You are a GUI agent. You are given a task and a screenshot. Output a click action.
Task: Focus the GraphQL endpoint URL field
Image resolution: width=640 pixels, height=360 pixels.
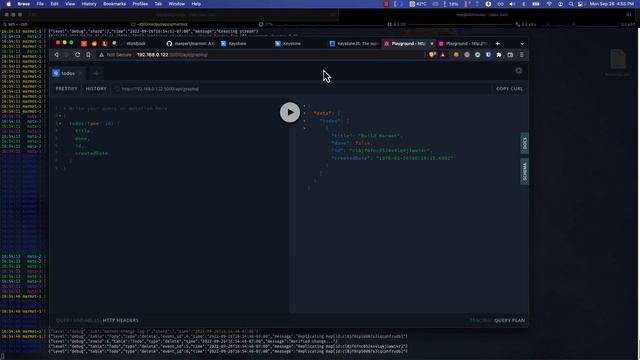301,89
